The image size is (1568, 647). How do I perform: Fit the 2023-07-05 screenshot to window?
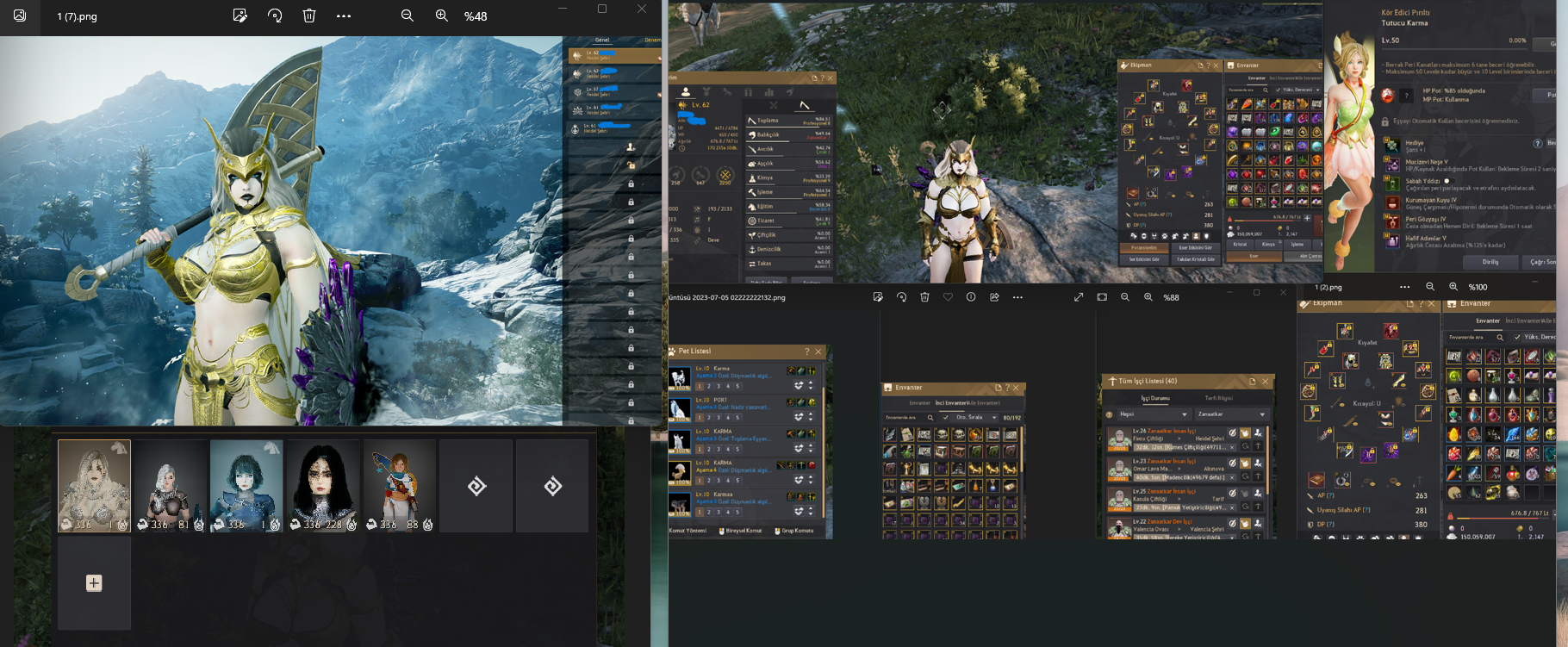tap(1102, 297)
